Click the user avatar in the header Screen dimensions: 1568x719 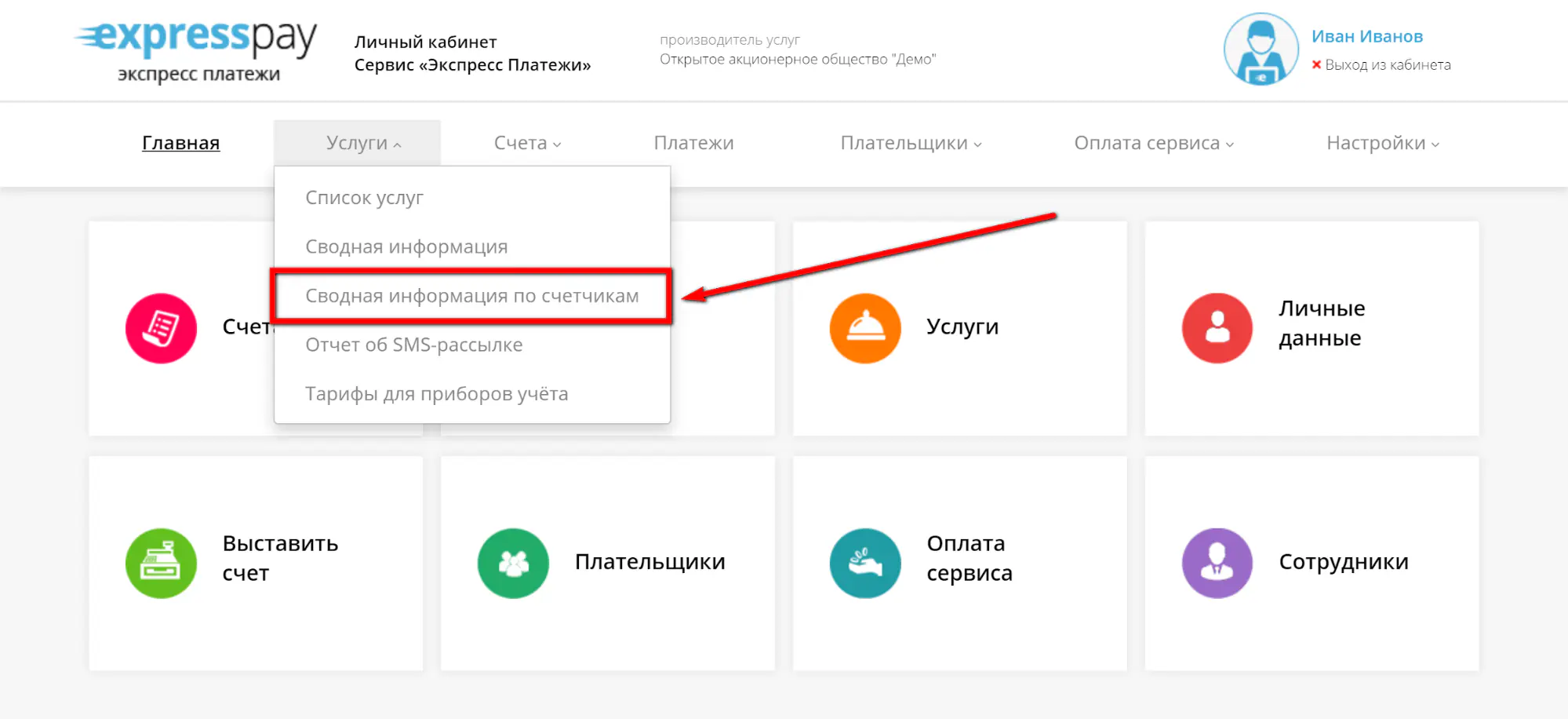click(x=1260, y=49)
